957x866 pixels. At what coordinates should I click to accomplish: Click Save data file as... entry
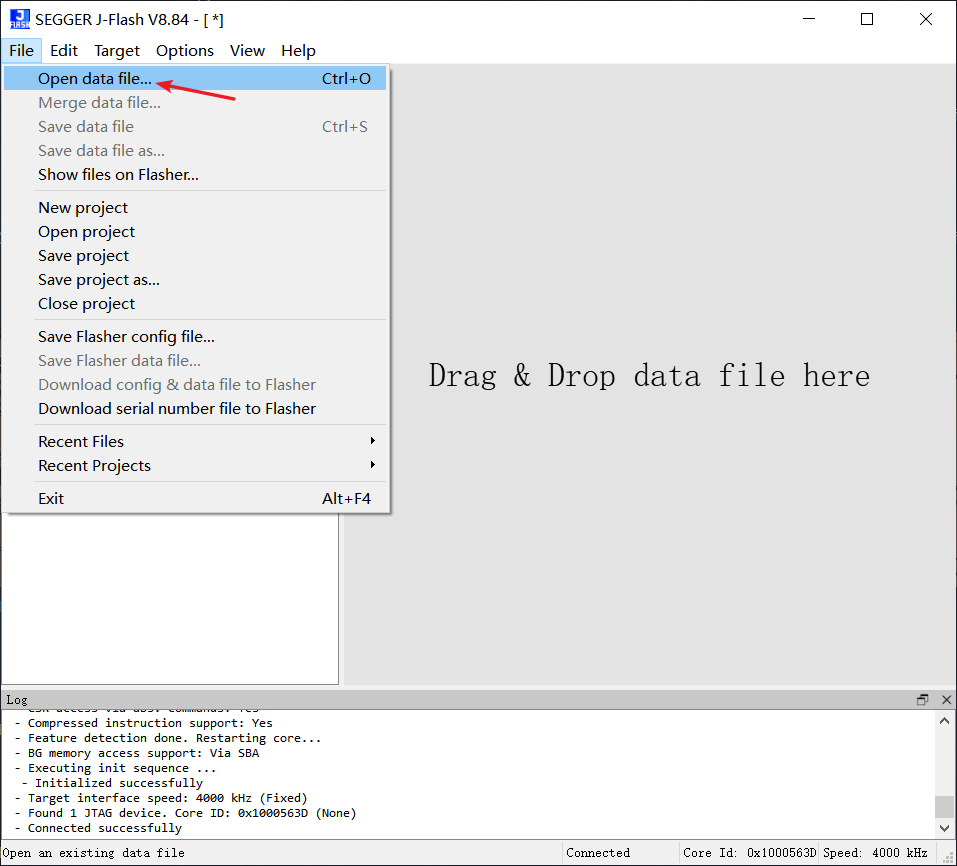coord(195,151)
